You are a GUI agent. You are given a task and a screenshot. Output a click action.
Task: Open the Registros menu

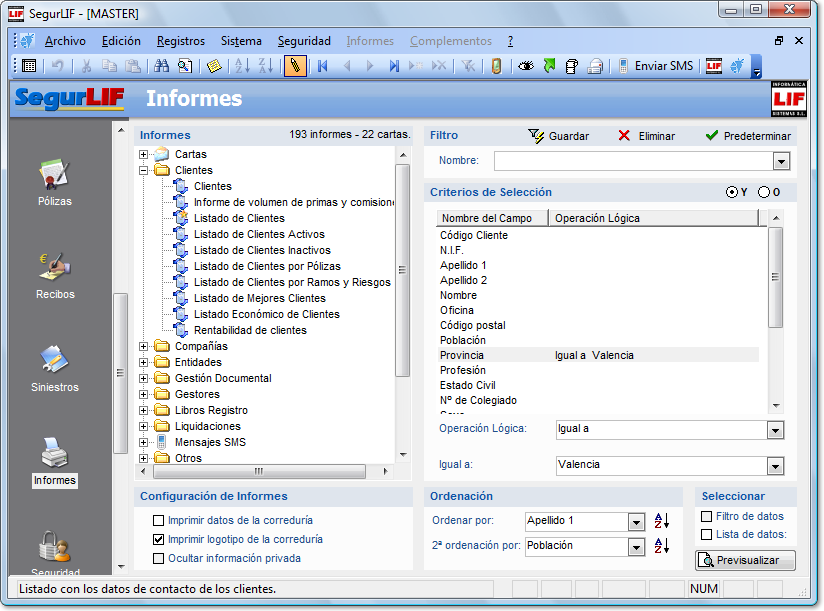point(181,41)
